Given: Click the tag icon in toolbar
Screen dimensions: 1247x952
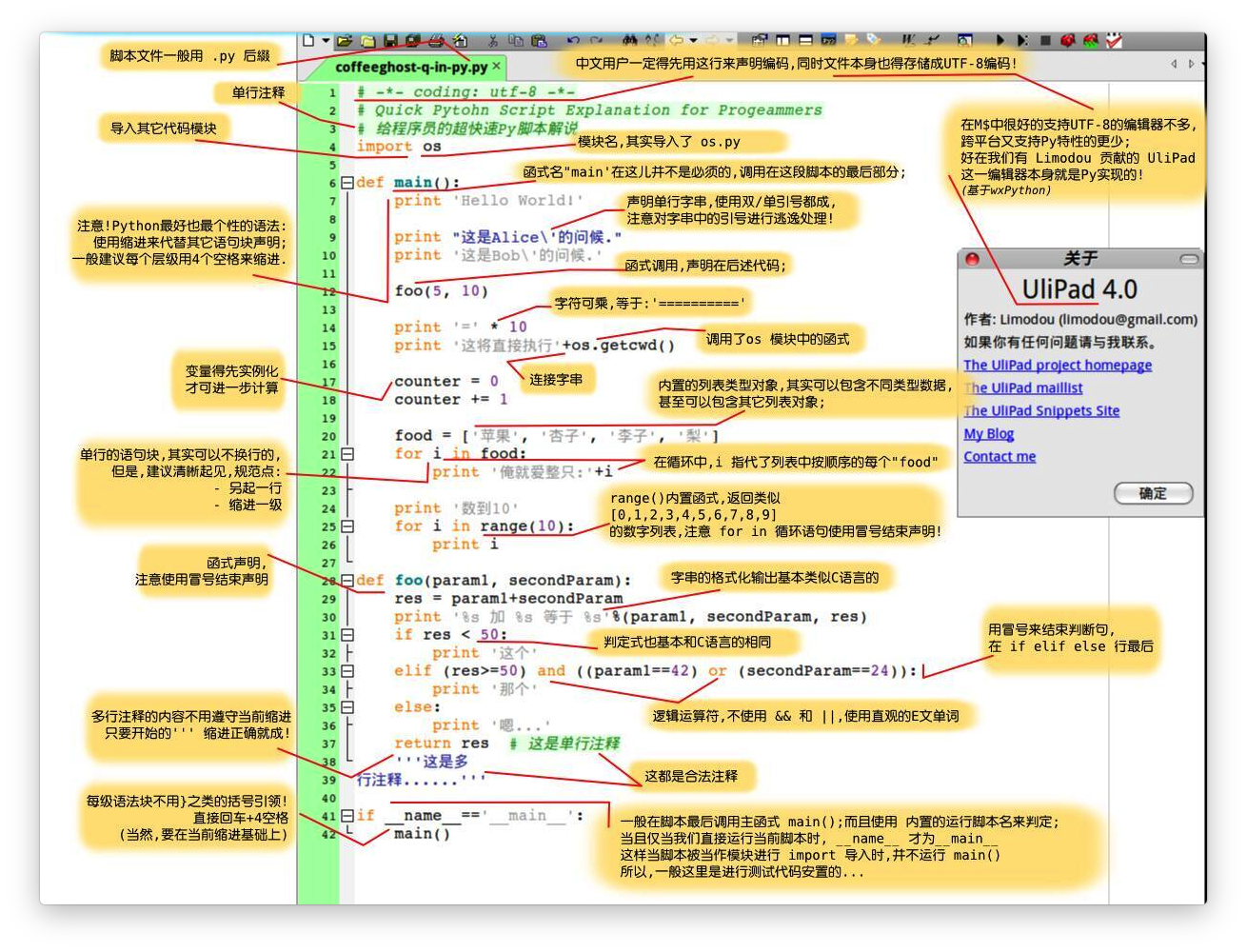Looking at the screenshot, I should 874,41.
